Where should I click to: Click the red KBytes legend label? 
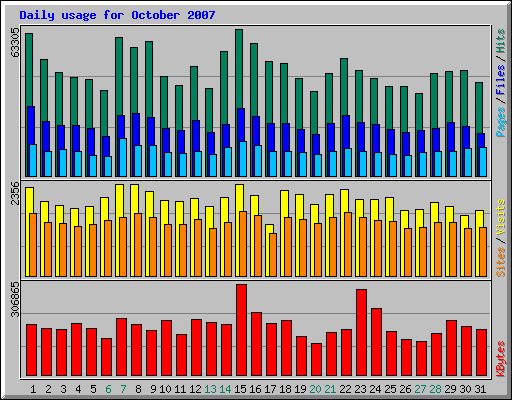(x=501, y=359)
